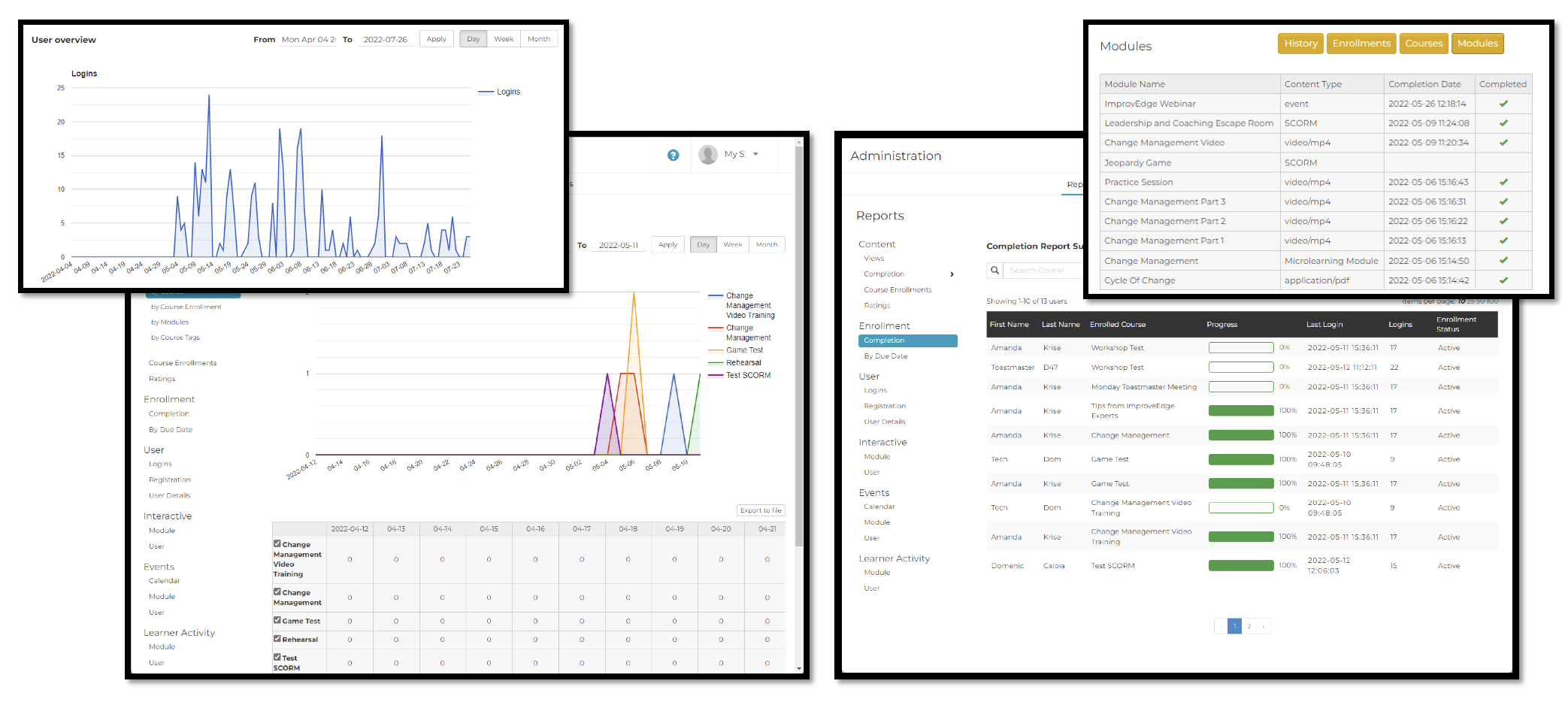Screen dimensions: 1568x702
Task: Click the profile avatar next to My S.
Action: 707,154
